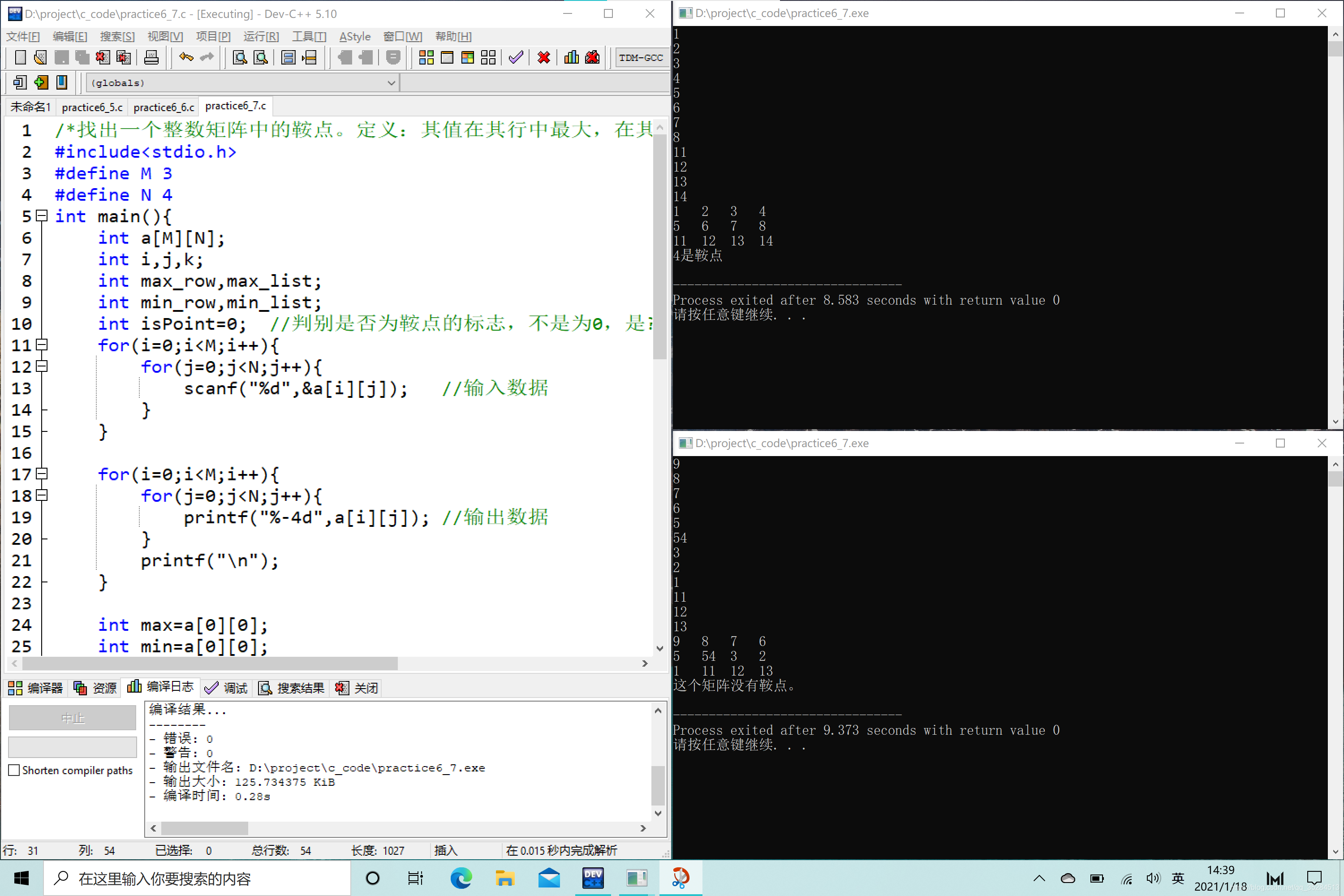Viewport: 1344px width, 896px height.
Task: Show hidden system tray icons chevron
Action: click(1039, 878)
